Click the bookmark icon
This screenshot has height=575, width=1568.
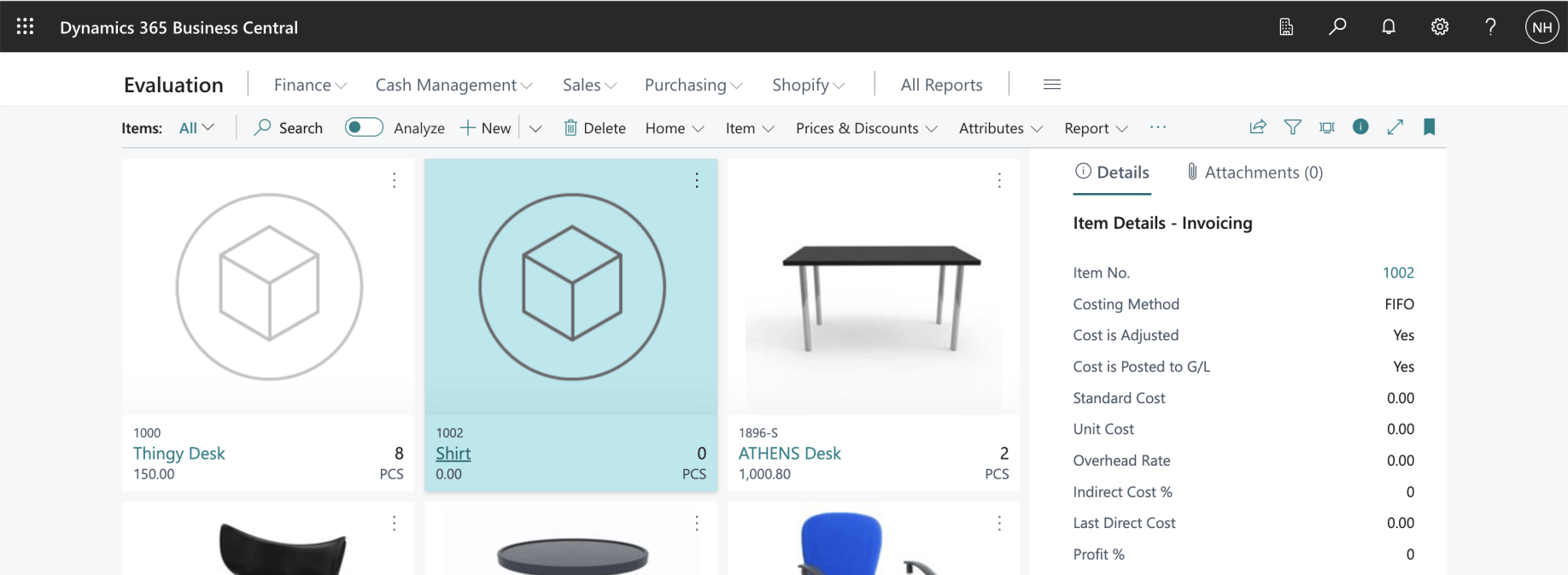[x=1429, y=127]
